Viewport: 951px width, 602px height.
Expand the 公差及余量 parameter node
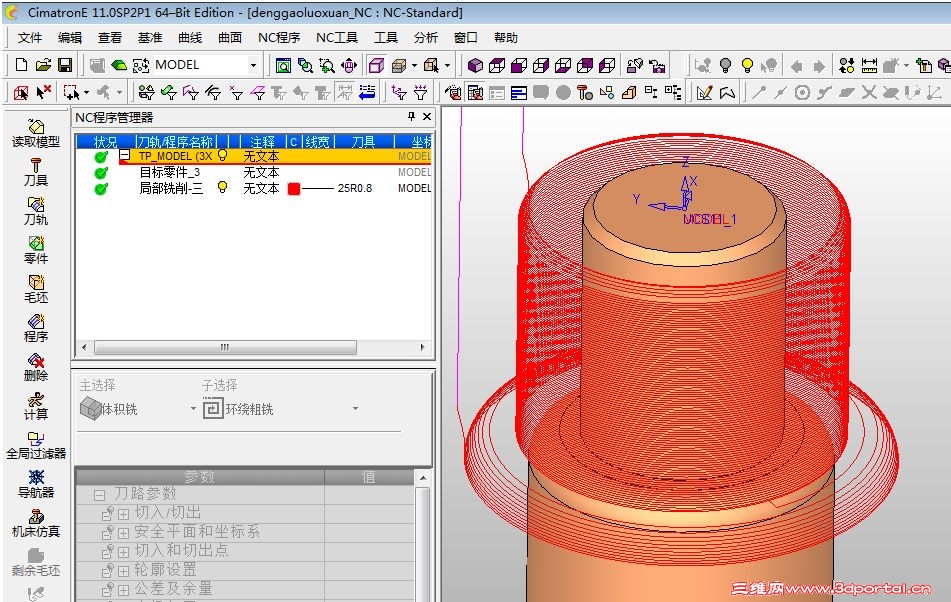click(123, 590)
